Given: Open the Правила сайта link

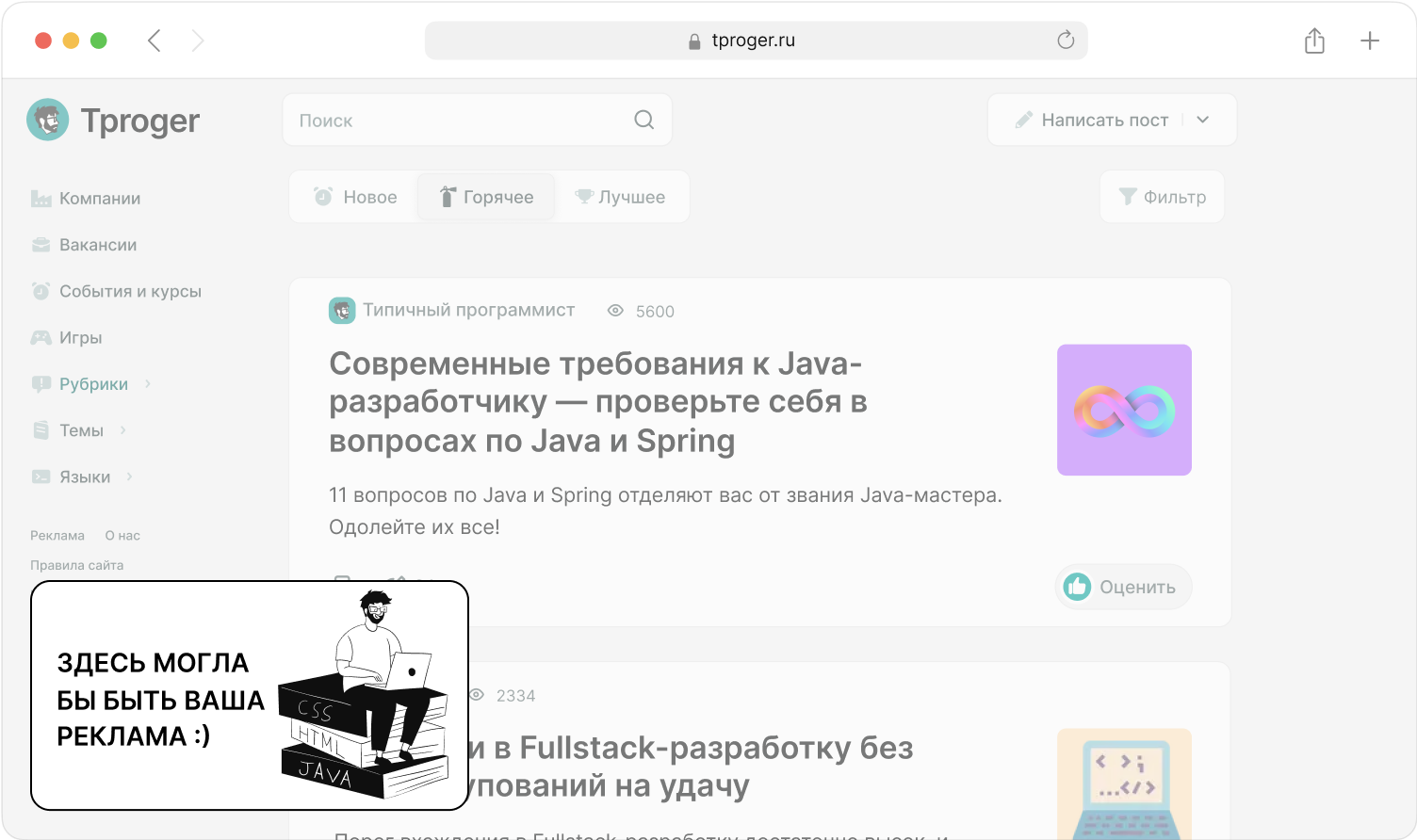Looking at the screenshot, I should point(75,564).
